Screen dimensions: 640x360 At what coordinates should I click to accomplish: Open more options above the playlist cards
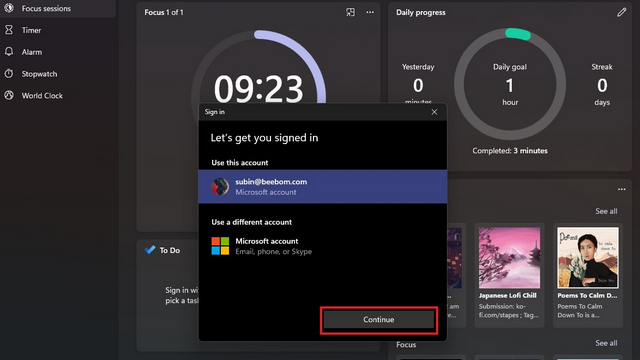[622, 189]
